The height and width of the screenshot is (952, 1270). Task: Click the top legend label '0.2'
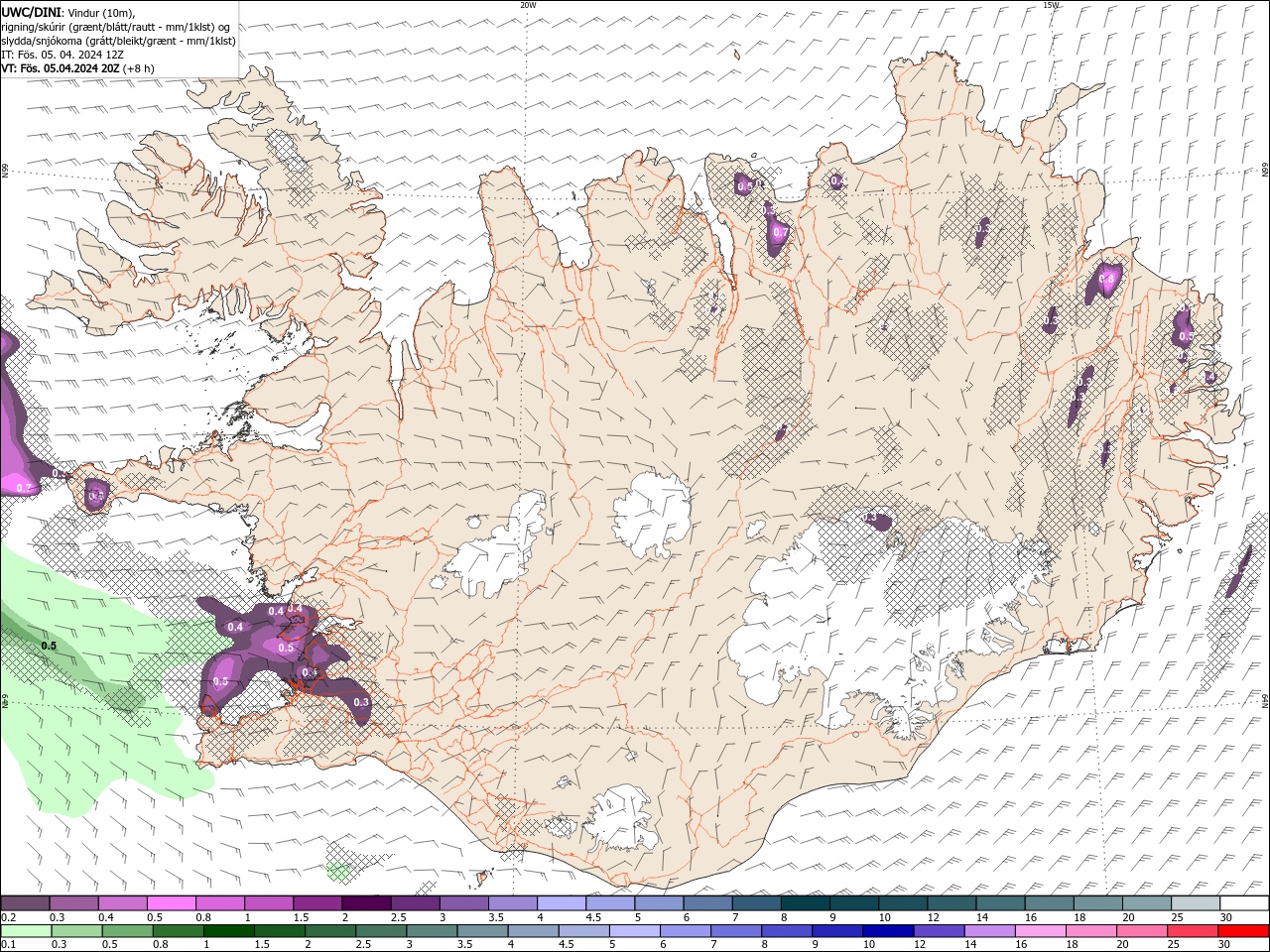click(x=8, y=917)
